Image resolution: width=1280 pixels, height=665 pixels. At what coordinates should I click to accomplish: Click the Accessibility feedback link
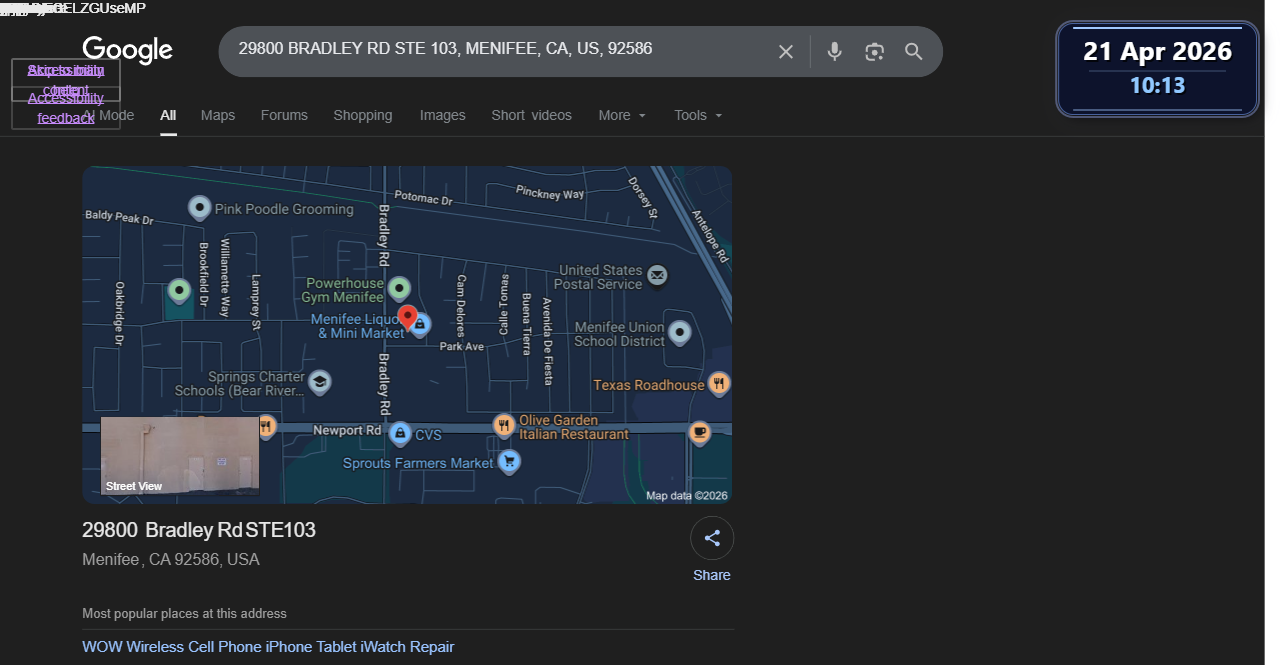coord(66,108)
